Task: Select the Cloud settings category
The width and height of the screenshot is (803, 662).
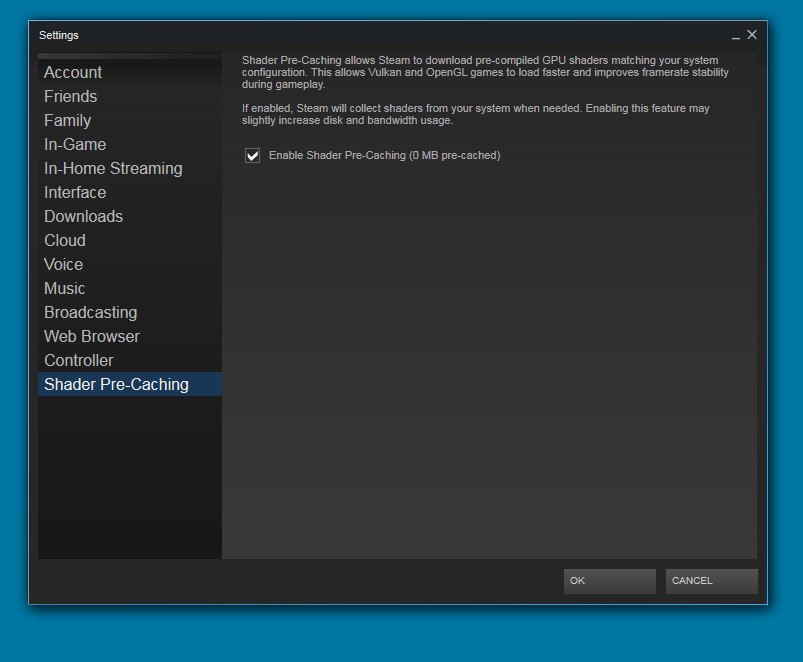Action: click(x=65, y=240)
